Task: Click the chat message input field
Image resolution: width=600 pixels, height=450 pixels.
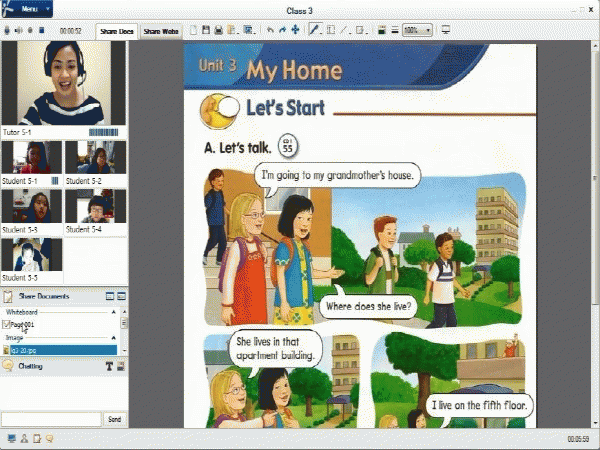Action: click(51, 419)
